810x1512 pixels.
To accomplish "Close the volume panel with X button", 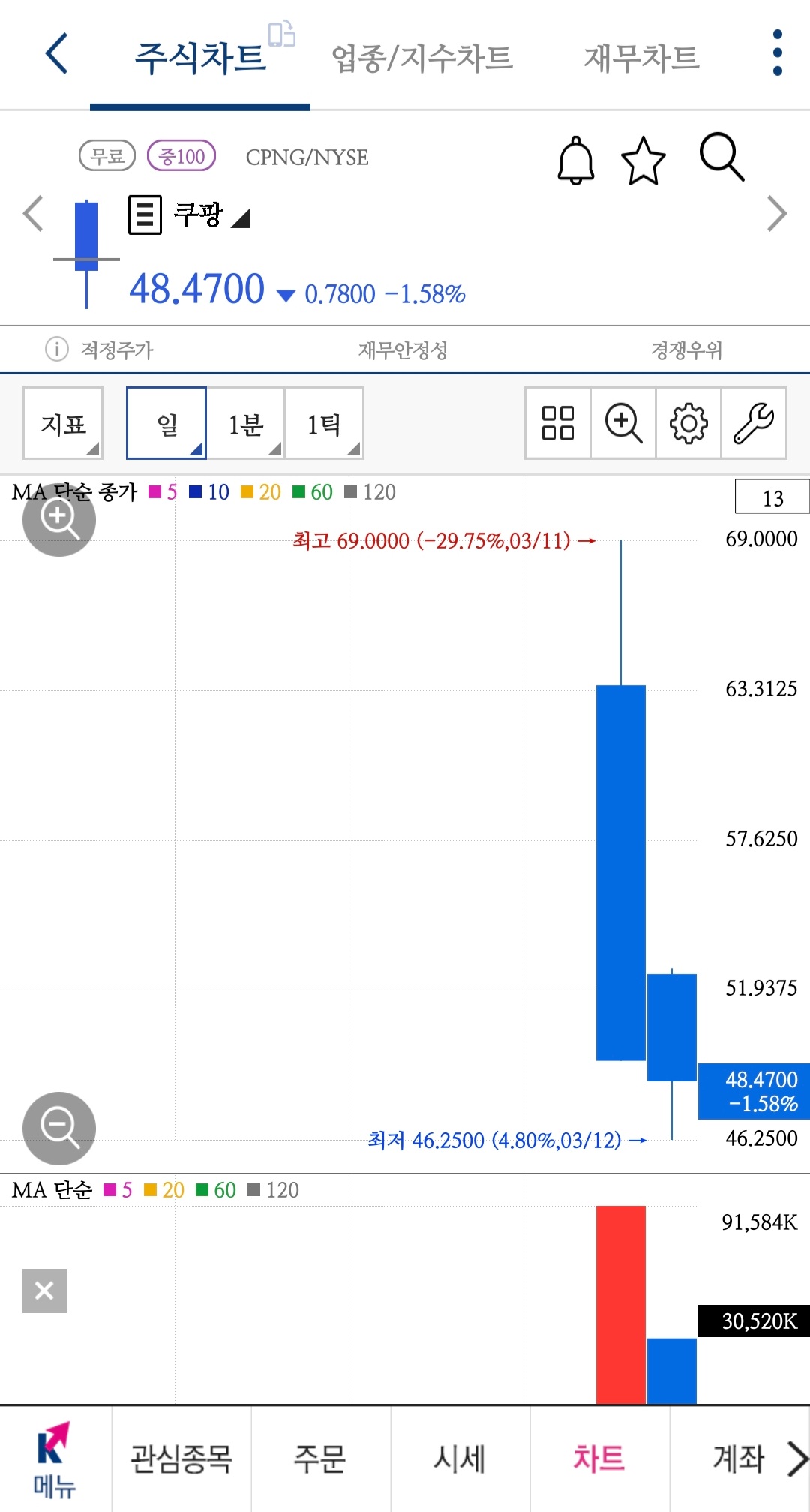I will (x=44, y=1291).
